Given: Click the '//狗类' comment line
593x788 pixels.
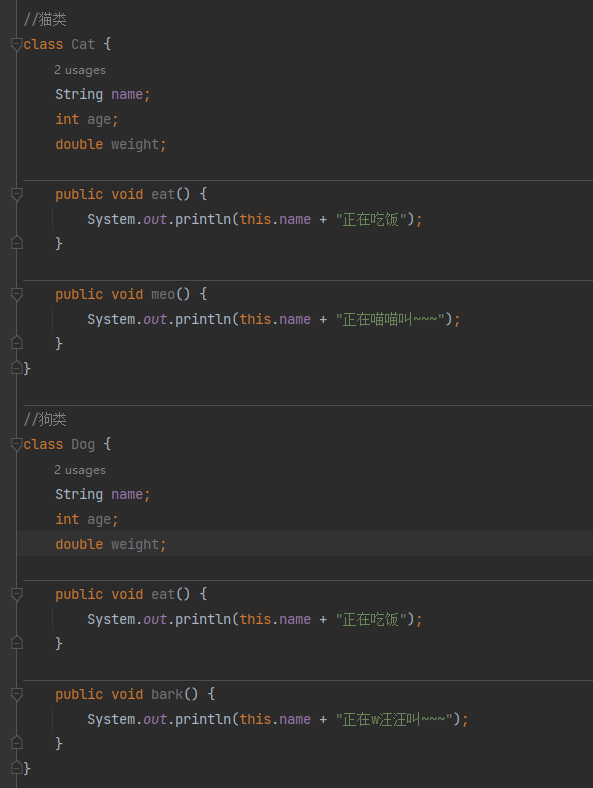Looking at the screenshot, I should click(x=45, y=420).
